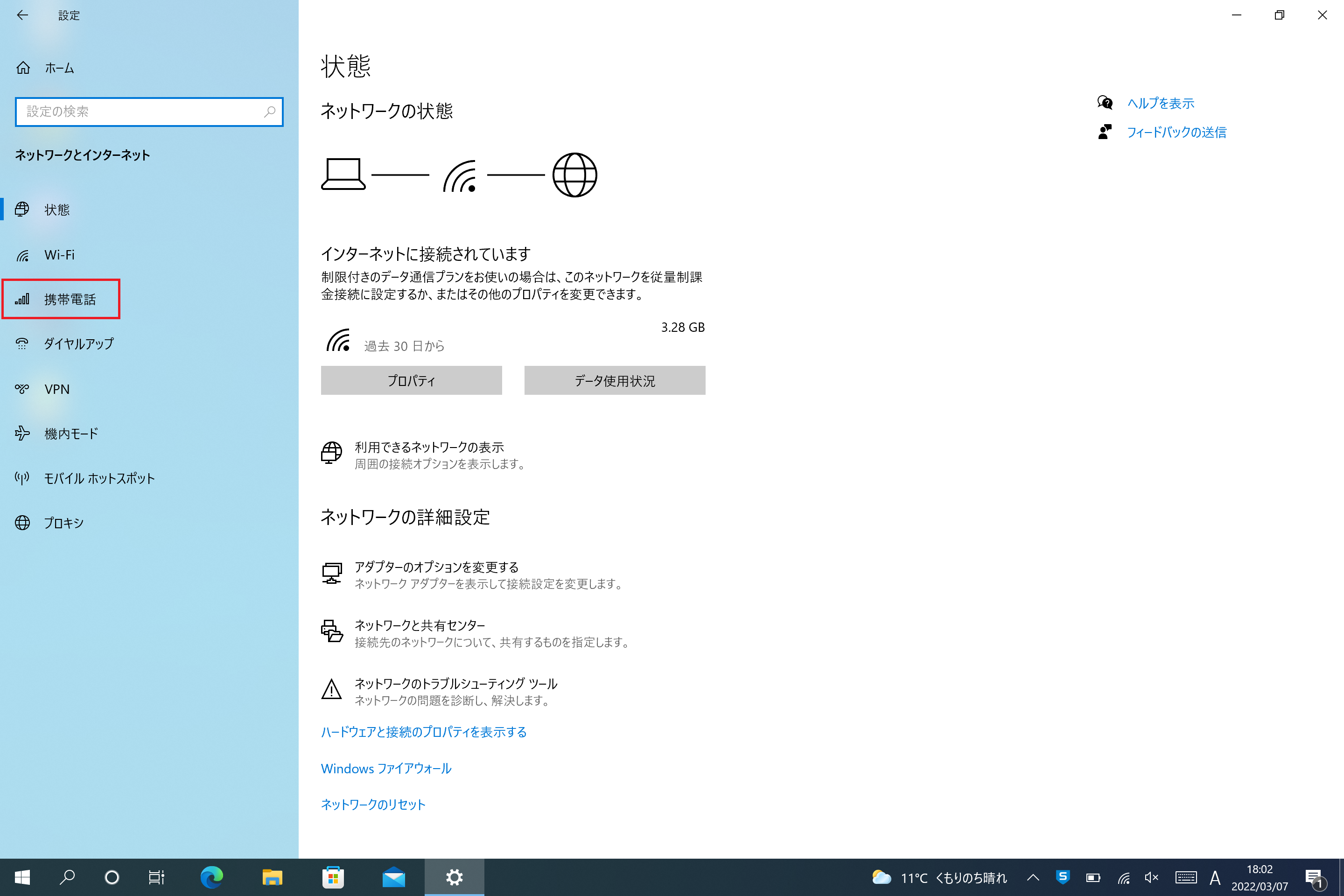Click the cellular bars icon beside 携帯電話
This screenshot has width=1344, height=896.
point(22,299)
